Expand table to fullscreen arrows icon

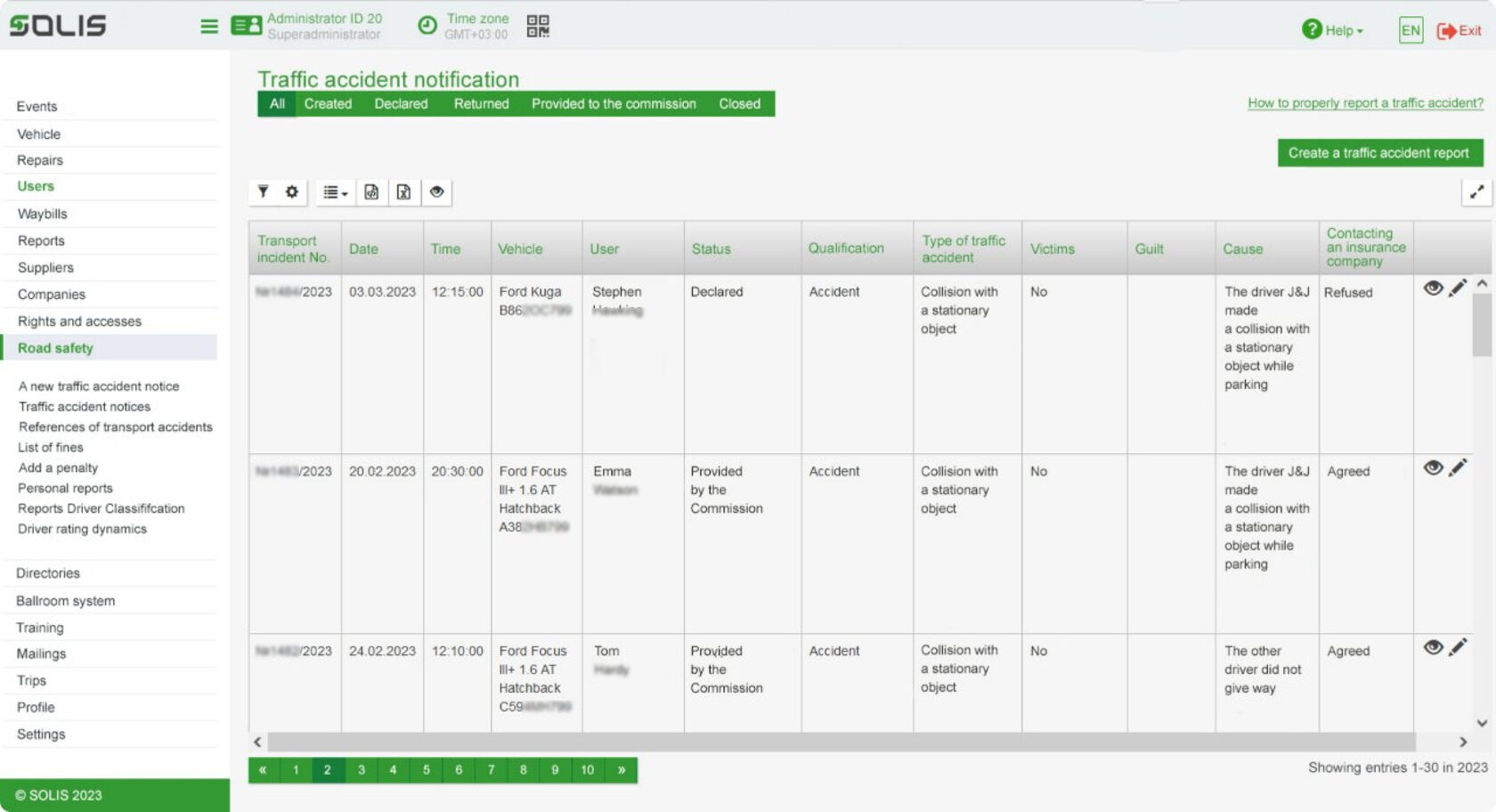coord(1476,191)
